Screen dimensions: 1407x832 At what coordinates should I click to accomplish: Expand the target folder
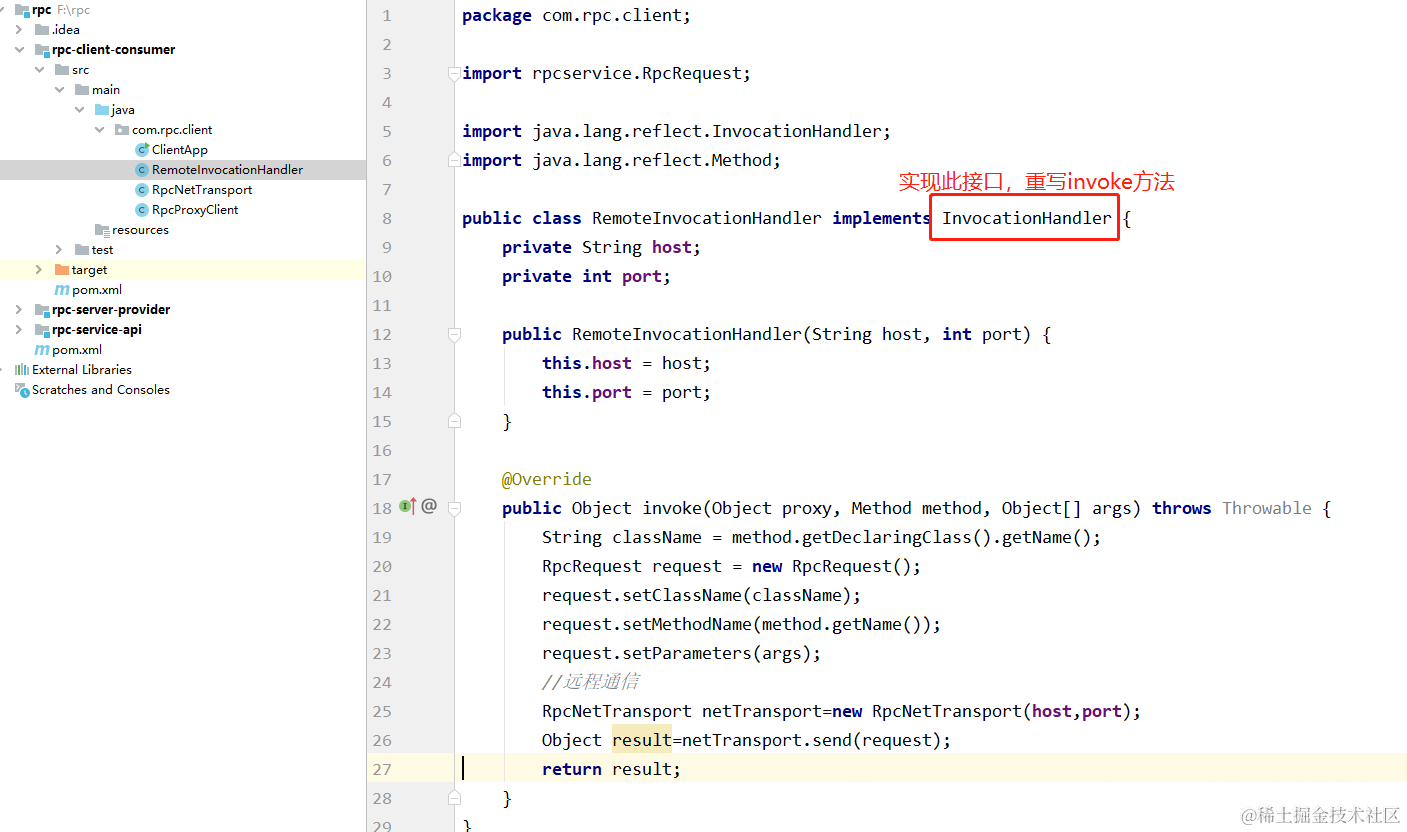[x=39, y=270]
